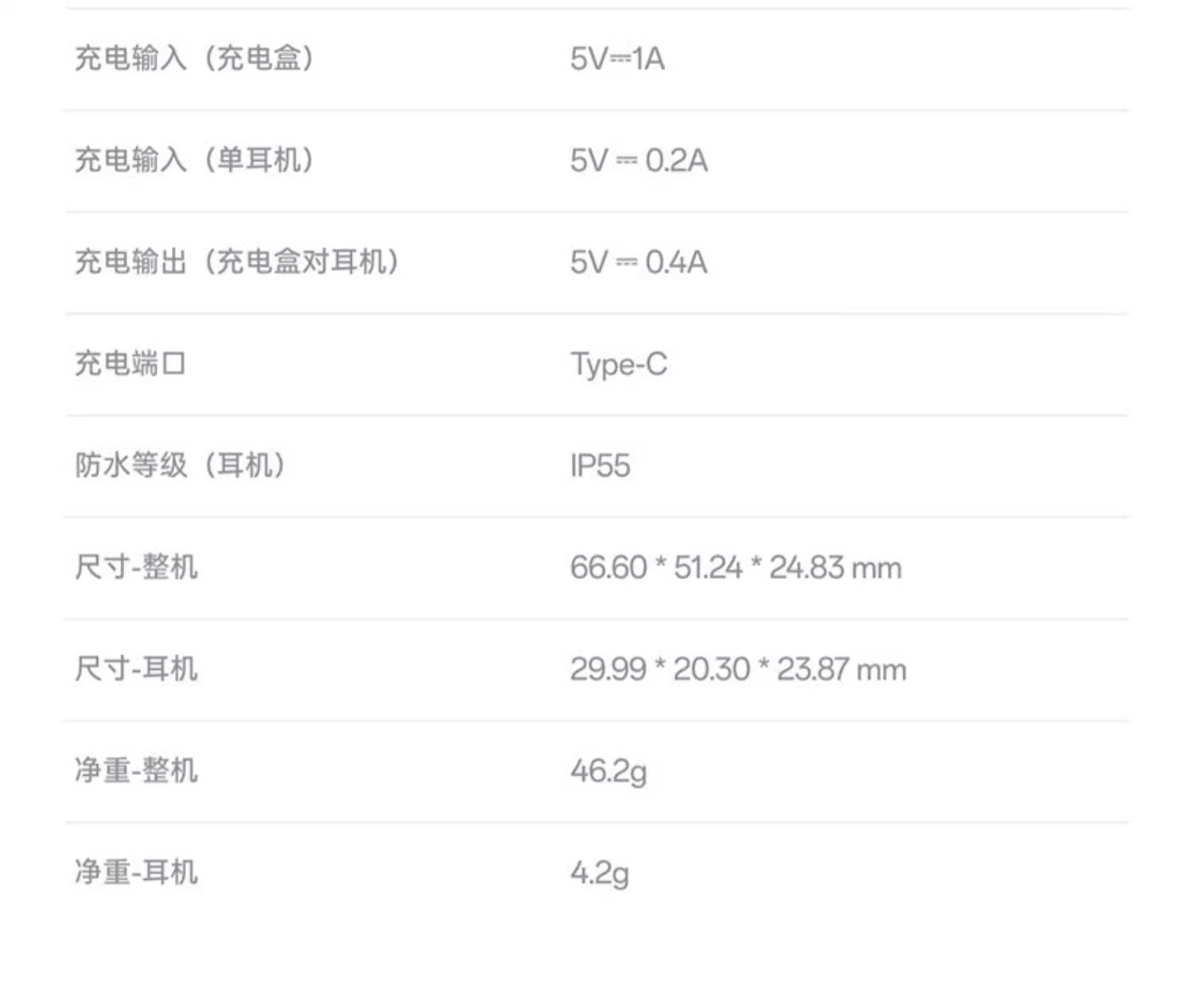This screenshot has width=1193, height=1008.
Task: Click the 尺寸-耳机 label
Action: point(136,669)
